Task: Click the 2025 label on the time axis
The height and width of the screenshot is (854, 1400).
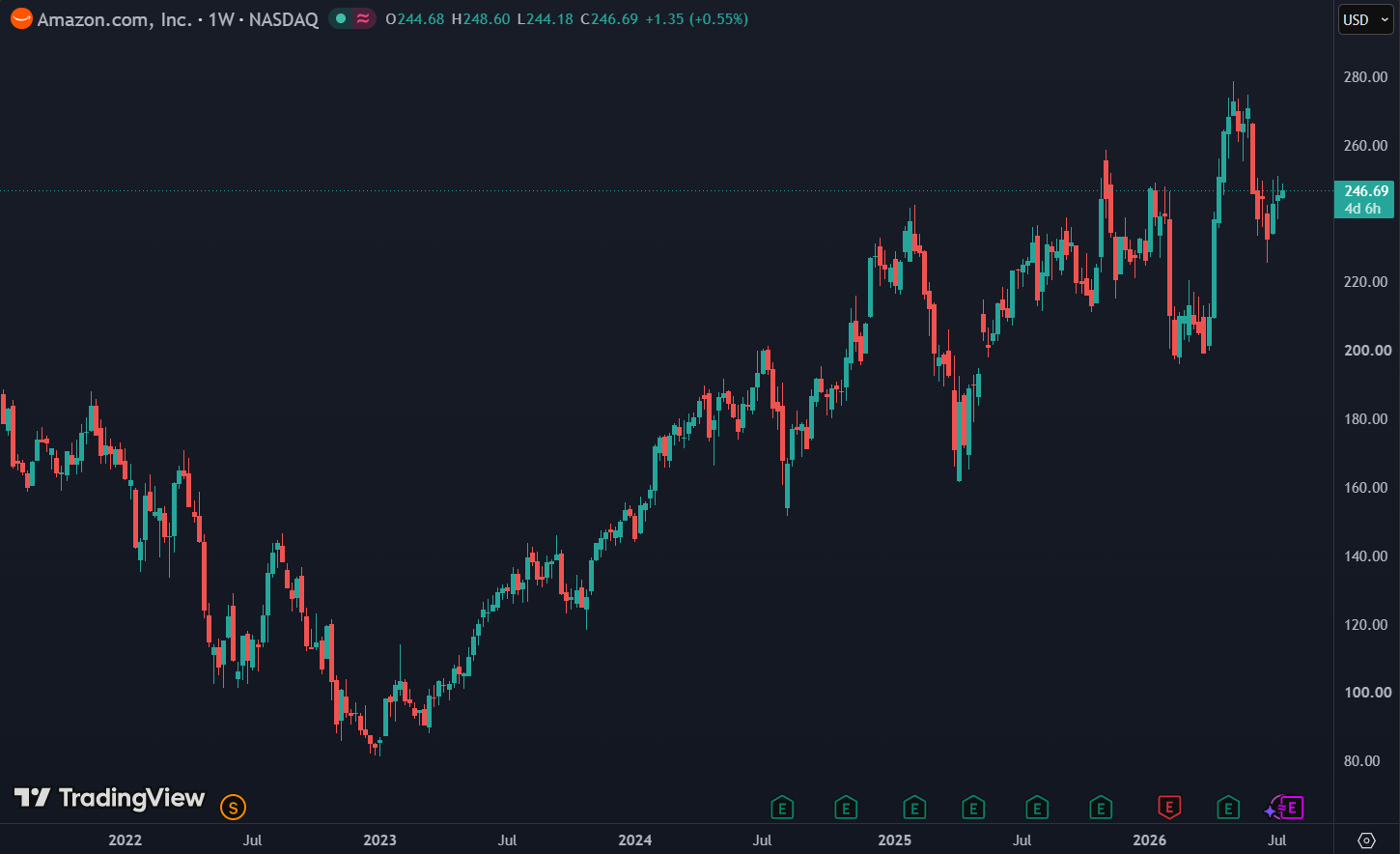Action: pos(895,840)
